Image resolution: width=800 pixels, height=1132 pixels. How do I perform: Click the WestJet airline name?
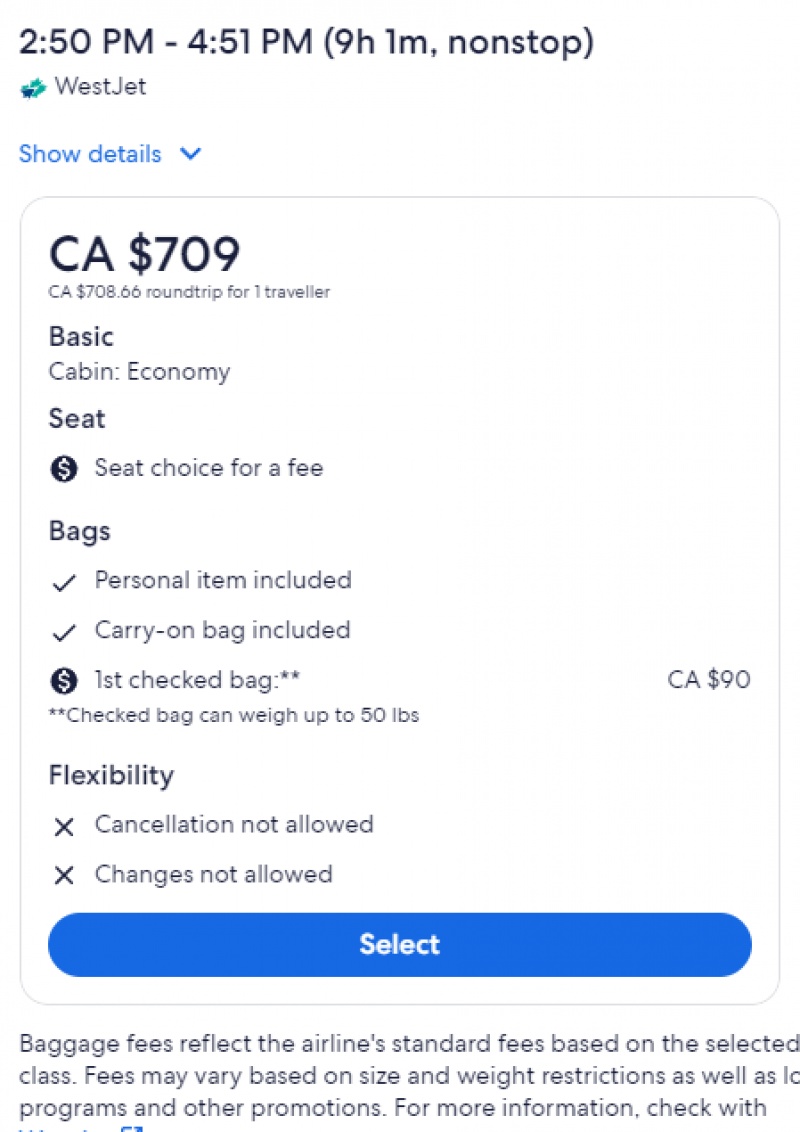tap(100, 87)
